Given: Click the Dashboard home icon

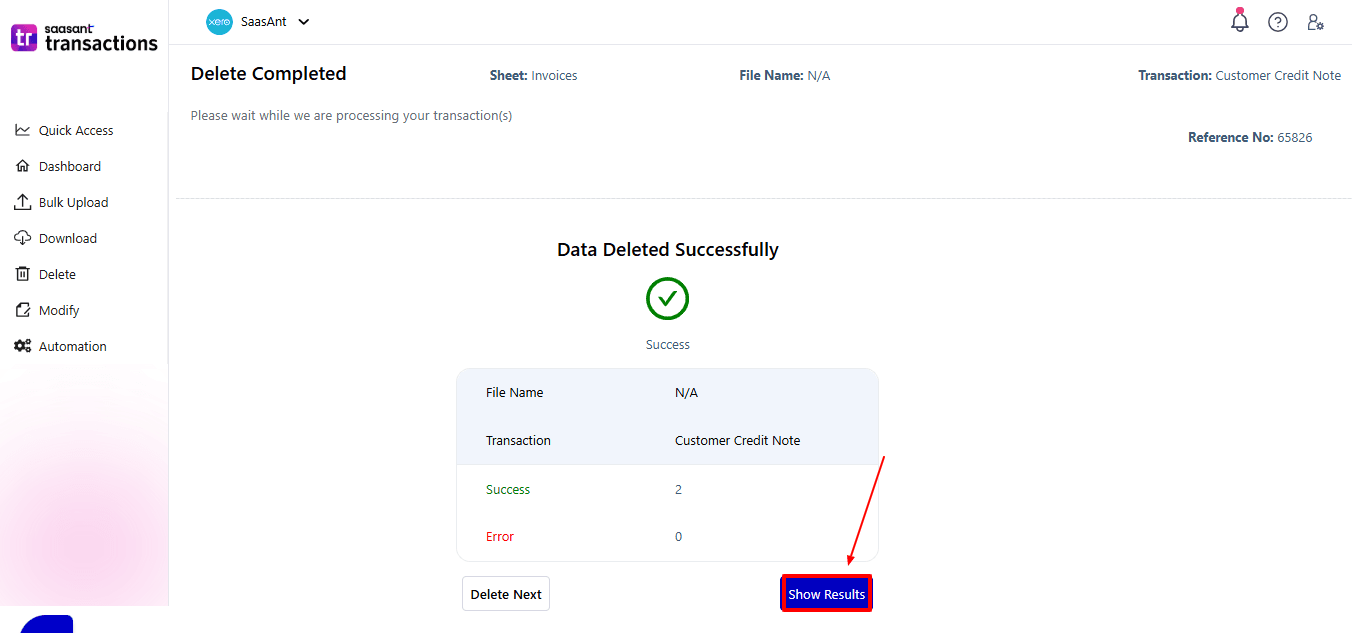Looking at the screenshot, I should [x=23, y=166].
